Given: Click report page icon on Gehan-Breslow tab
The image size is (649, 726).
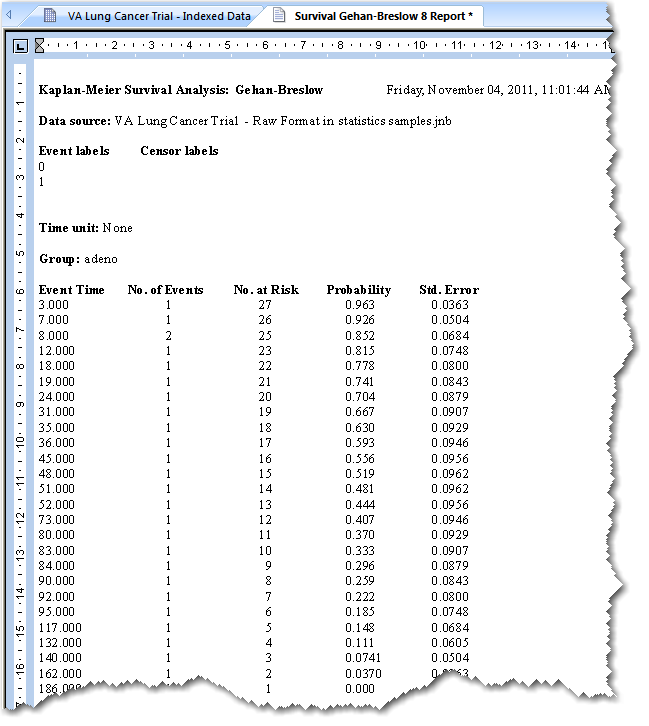Looking at the screenshot, I should (279, 15).
